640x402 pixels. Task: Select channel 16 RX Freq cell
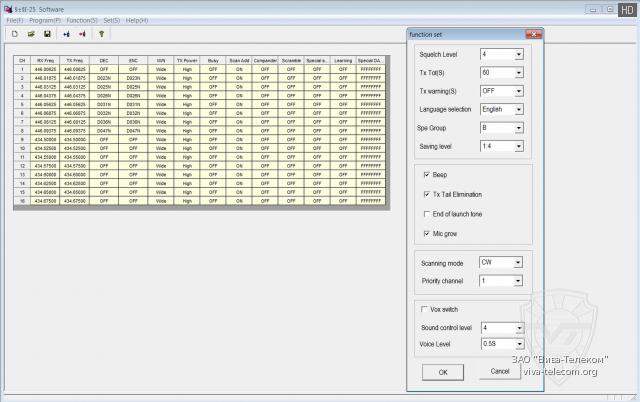coord(45,201)
